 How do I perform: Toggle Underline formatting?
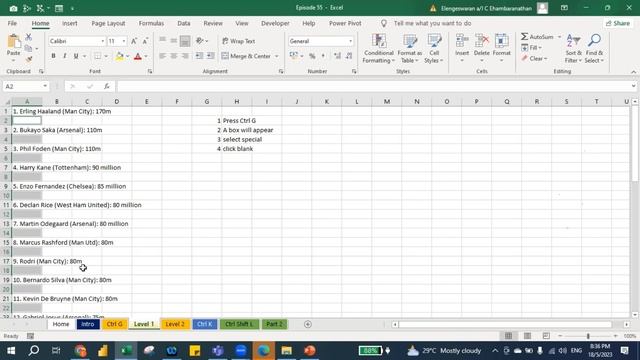click(x=76, y=56)
